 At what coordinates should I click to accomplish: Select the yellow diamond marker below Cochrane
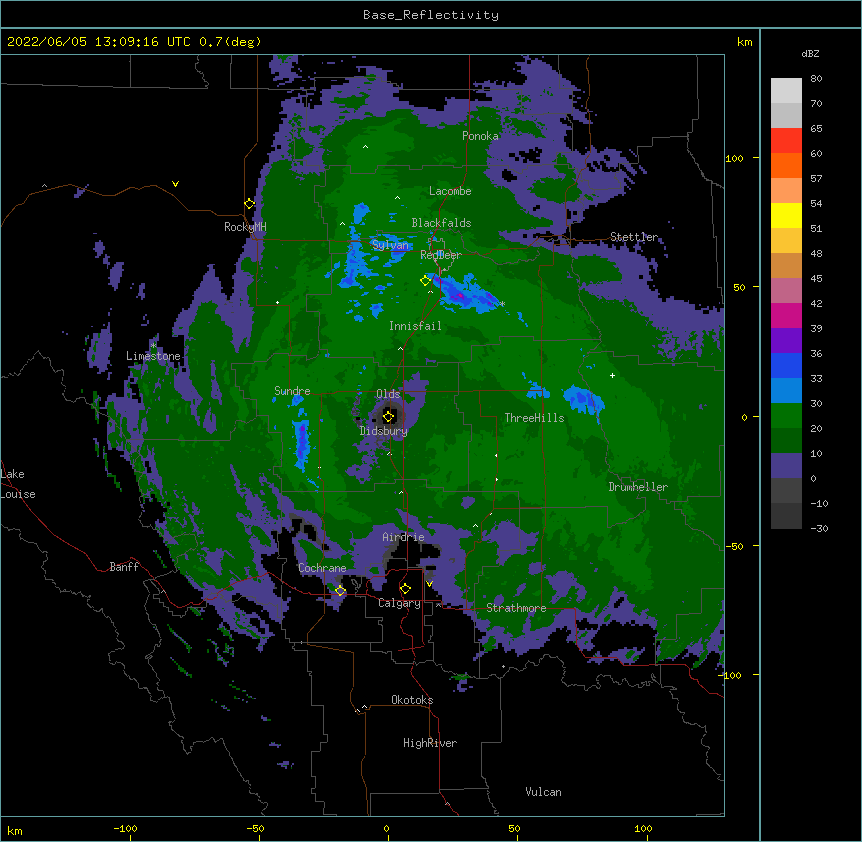(x=340, y=591)
